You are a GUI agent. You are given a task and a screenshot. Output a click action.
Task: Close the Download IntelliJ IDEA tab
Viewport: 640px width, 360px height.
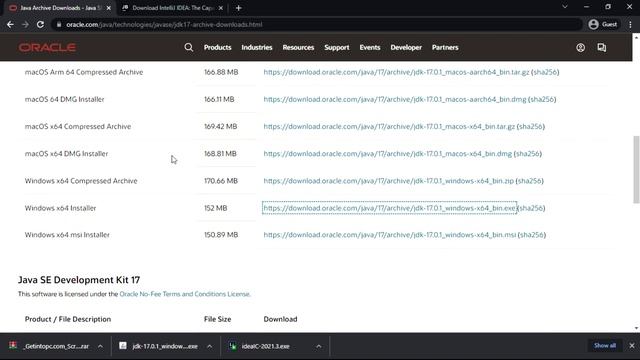221,8
